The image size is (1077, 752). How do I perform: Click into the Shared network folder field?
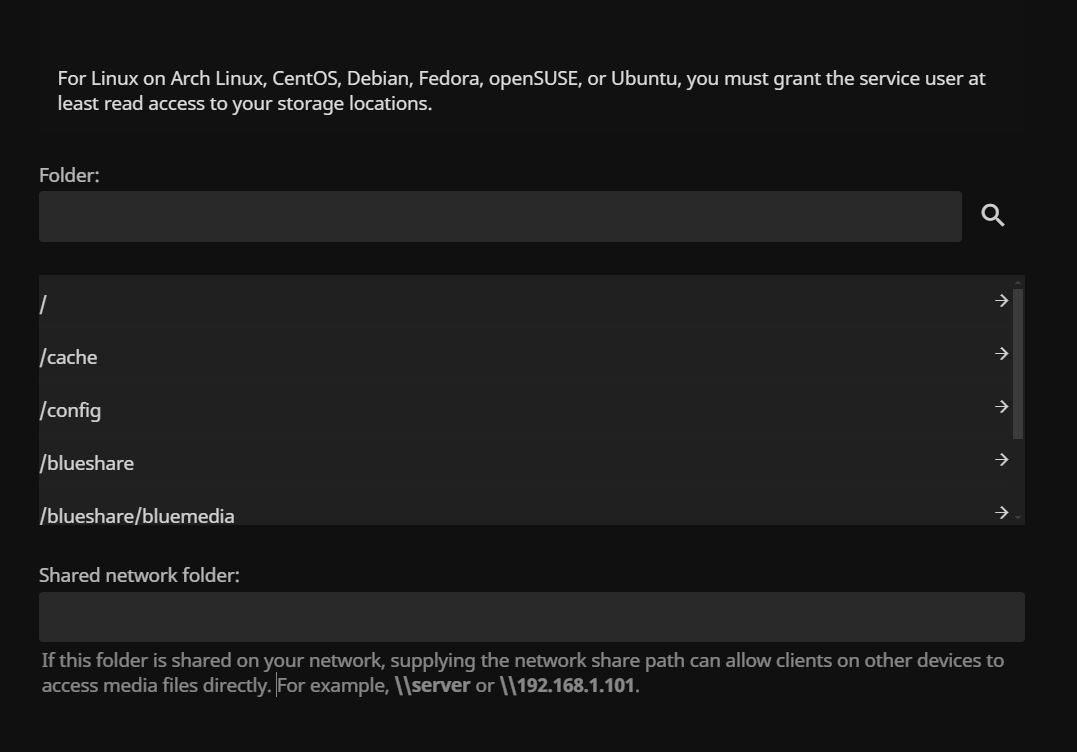point(531,617)
